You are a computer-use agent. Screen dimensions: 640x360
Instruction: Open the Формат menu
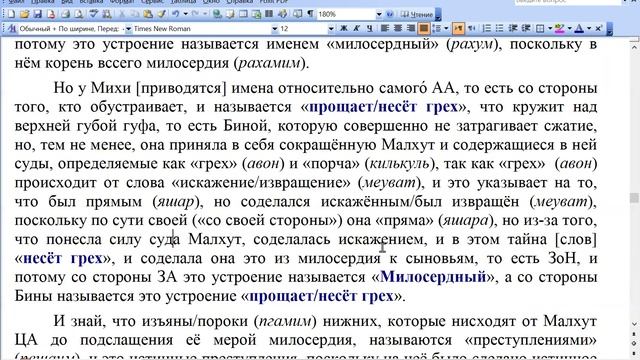tap(122, 2)
